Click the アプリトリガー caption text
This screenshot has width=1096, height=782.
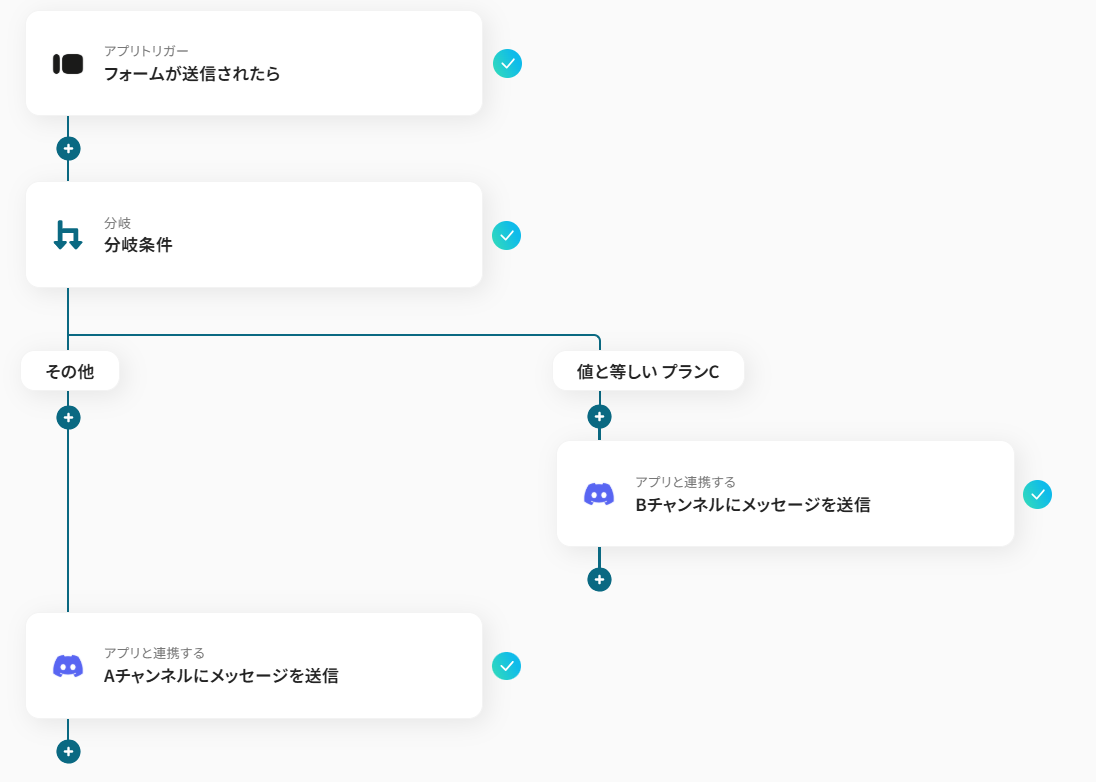point(146,51)
